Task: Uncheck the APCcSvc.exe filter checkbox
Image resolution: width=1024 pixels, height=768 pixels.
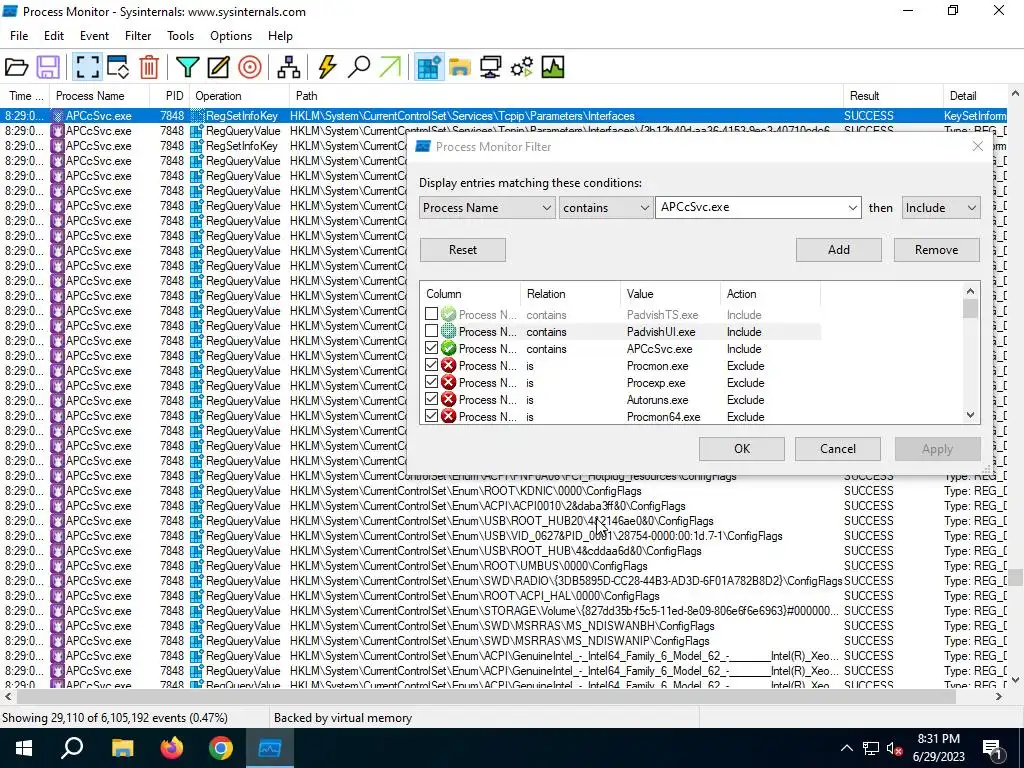Action: (x=431, y=348)
